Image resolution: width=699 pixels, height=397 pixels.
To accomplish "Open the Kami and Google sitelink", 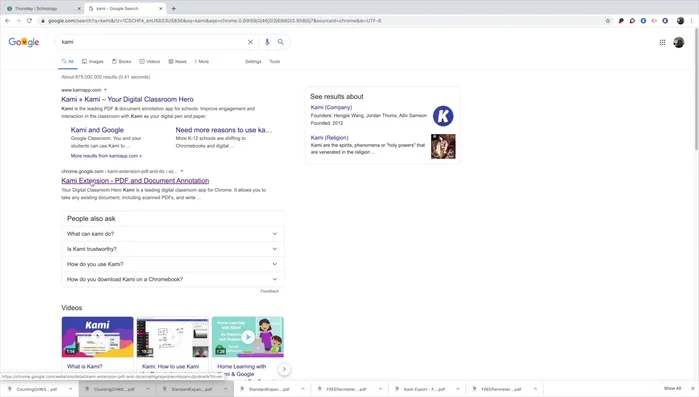I will [97, 130].
